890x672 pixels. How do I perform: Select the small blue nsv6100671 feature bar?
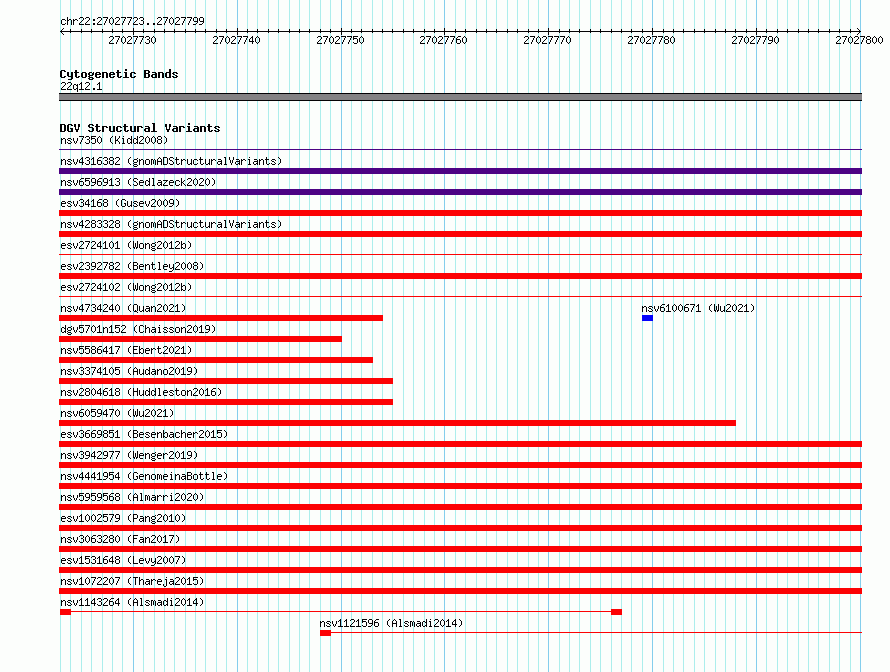(x=647, y=318)
